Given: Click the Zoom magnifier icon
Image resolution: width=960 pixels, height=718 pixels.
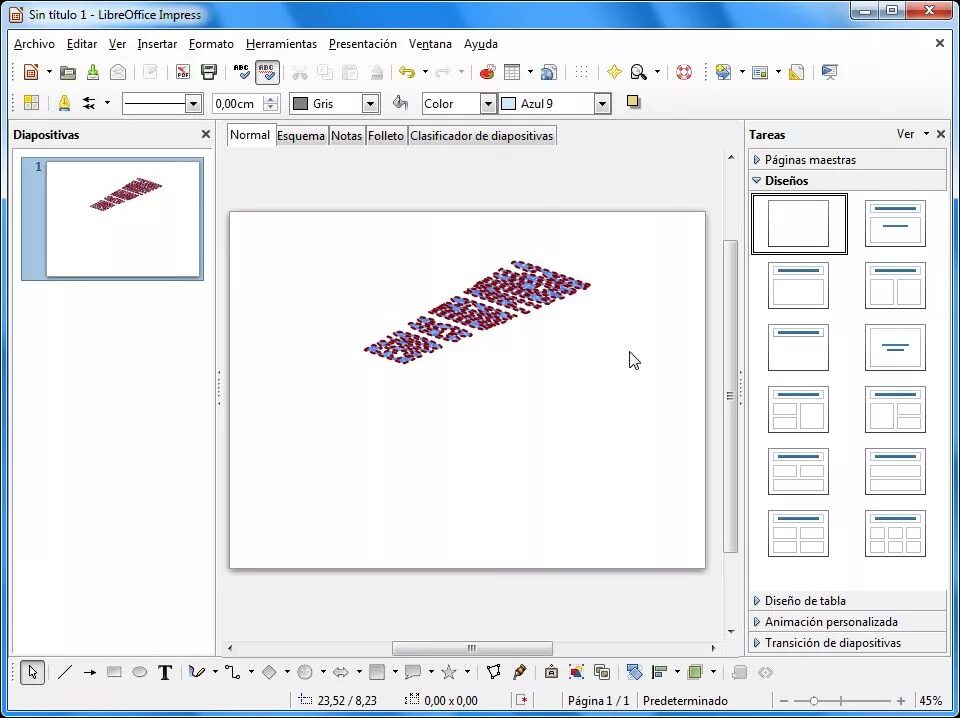Looking at the screenshot, I should click(x=639, y=72).
